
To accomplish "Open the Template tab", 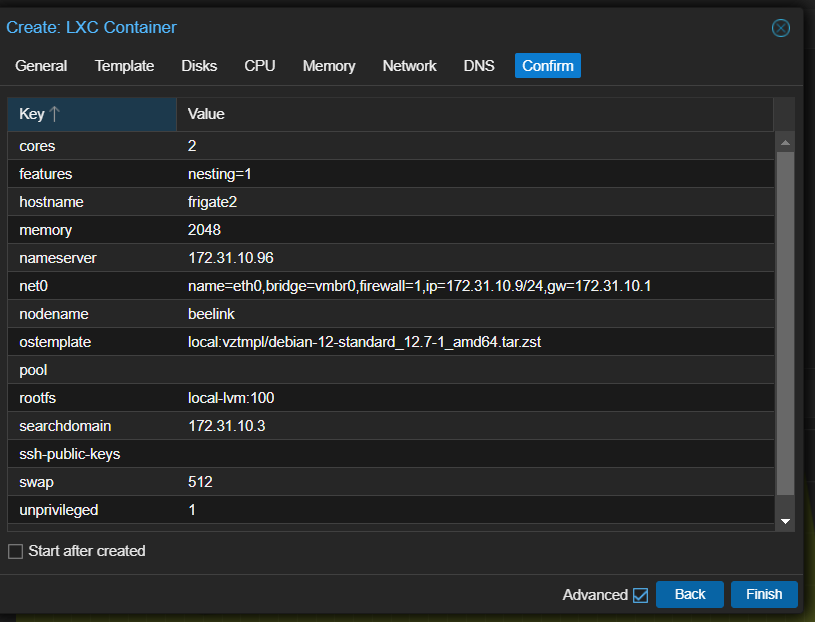I will point(124,66).
